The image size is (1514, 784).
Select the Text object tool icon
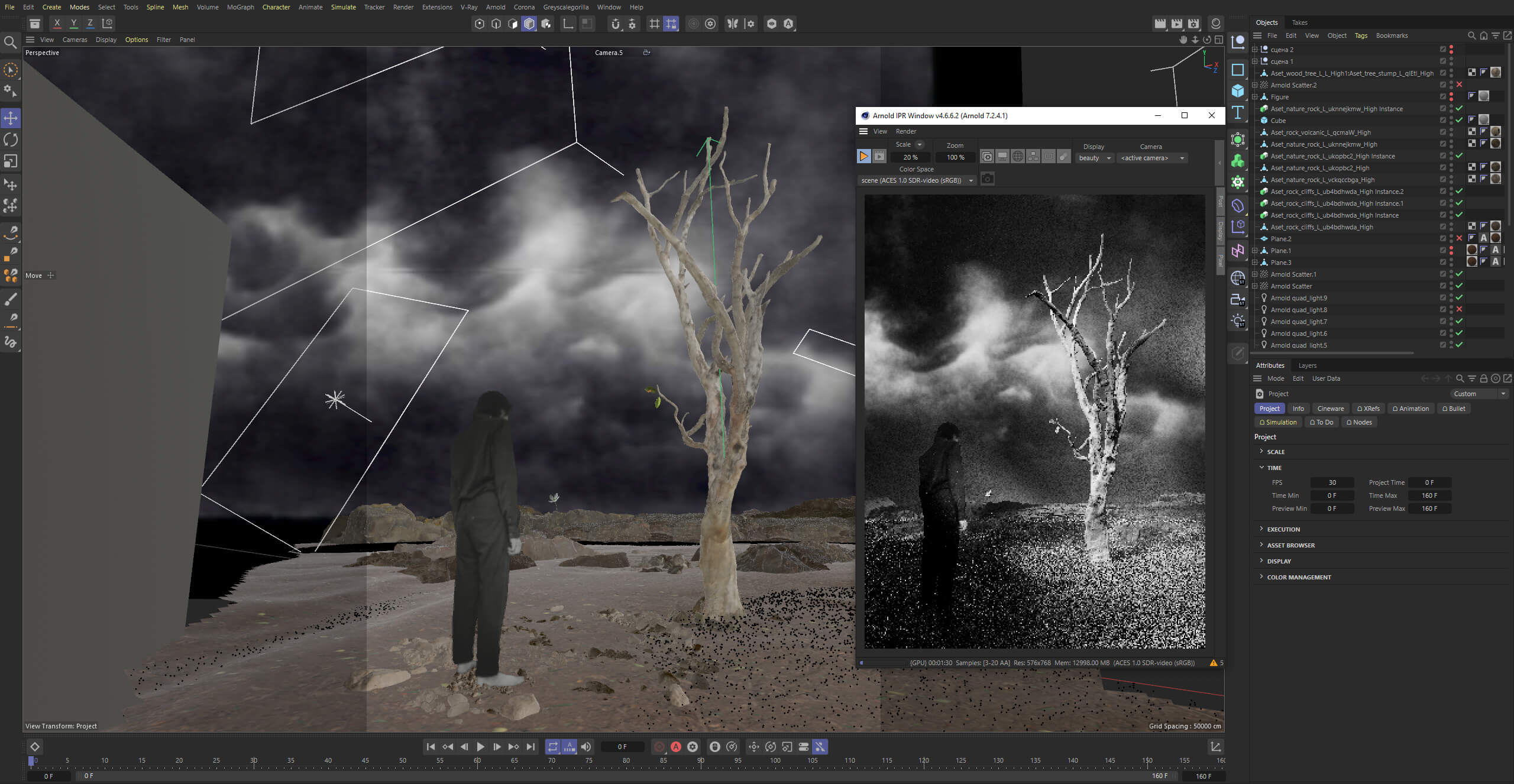pos(1238,112)
